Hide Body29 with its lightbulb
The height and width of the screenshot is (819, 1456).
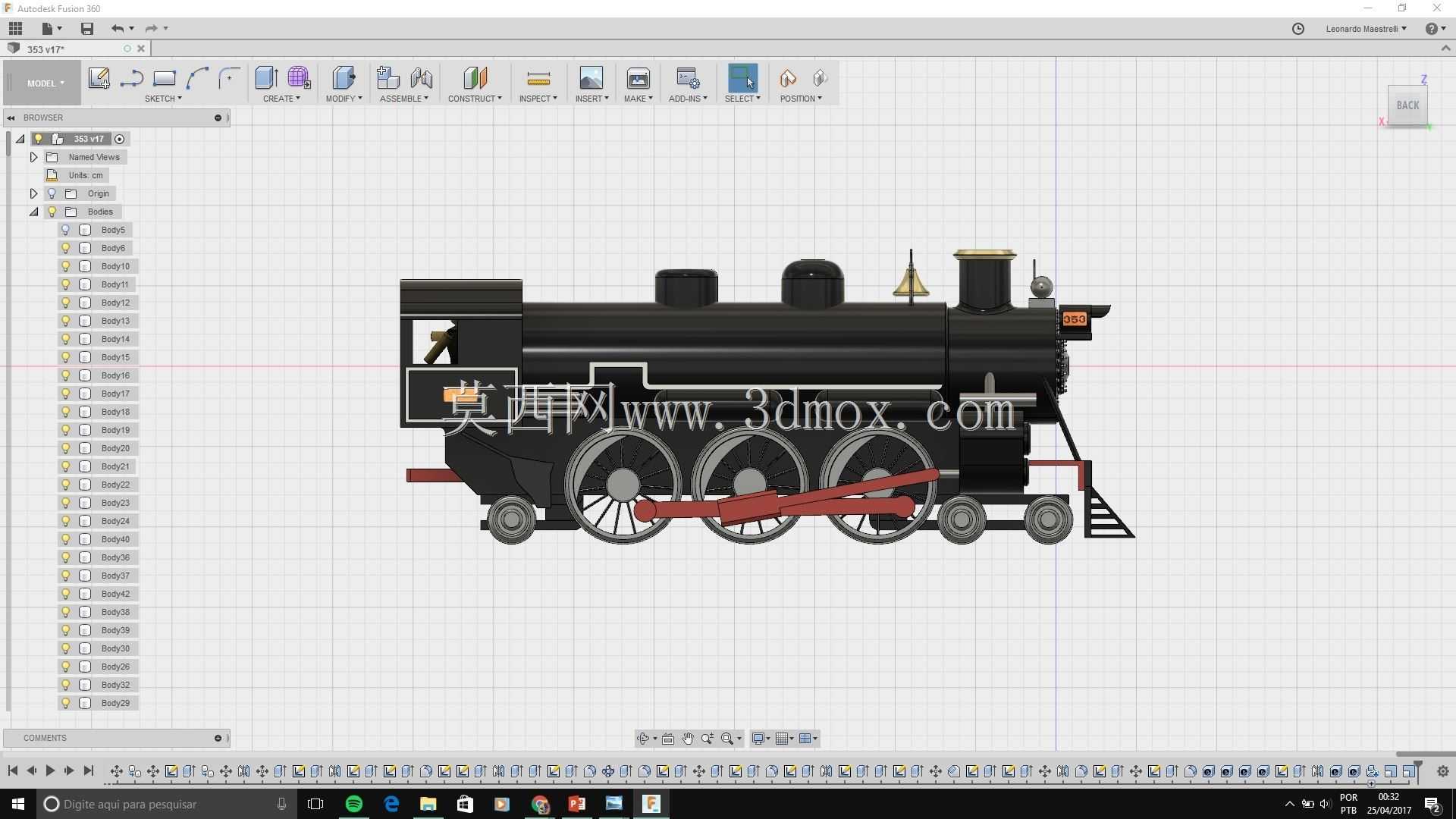[x=66, y=703]
